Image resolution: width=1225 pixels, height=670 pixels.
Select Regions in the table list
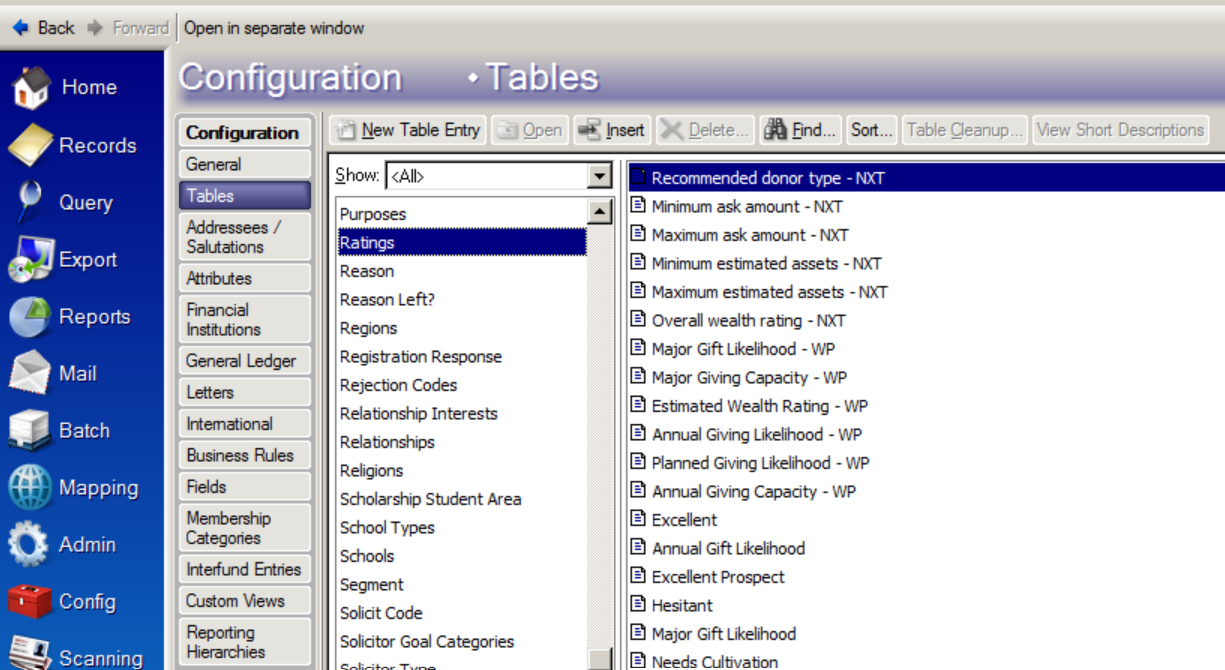(462, 328)
